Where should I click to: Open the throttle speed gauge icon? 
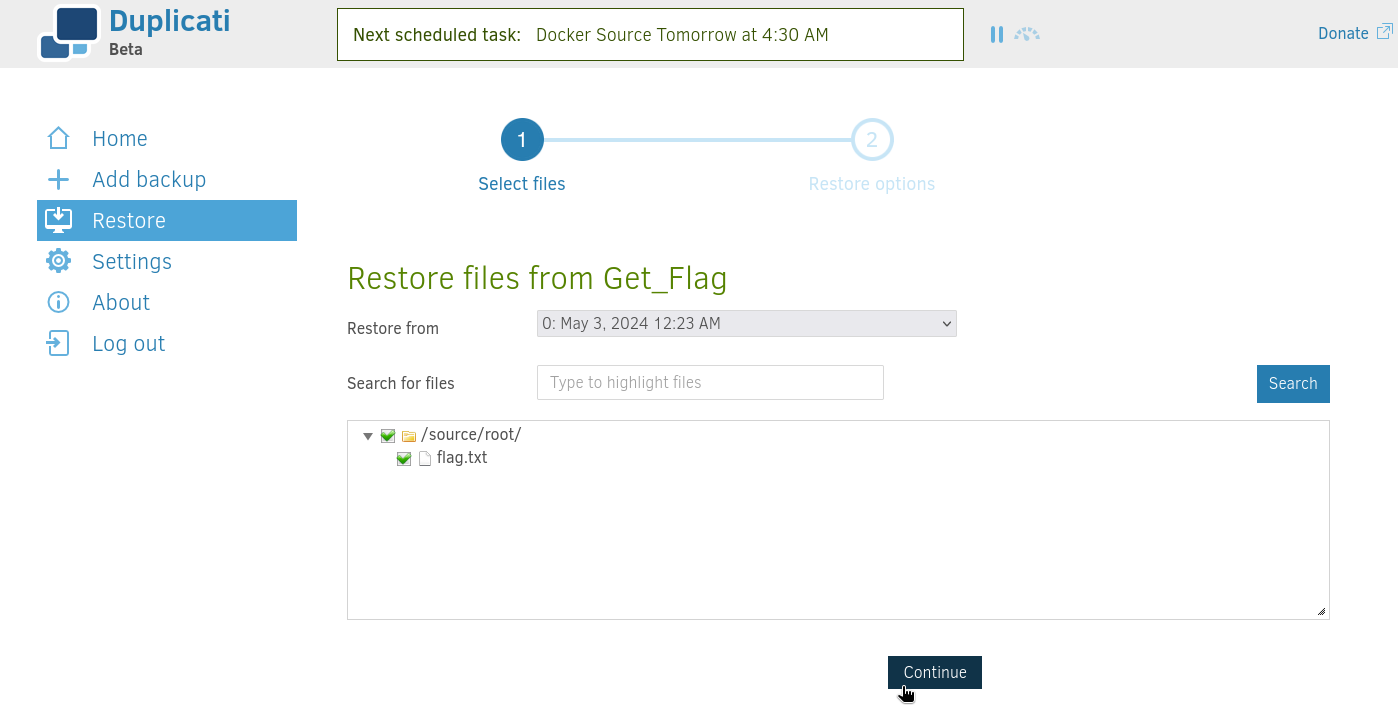click(x=1027, y=35)
